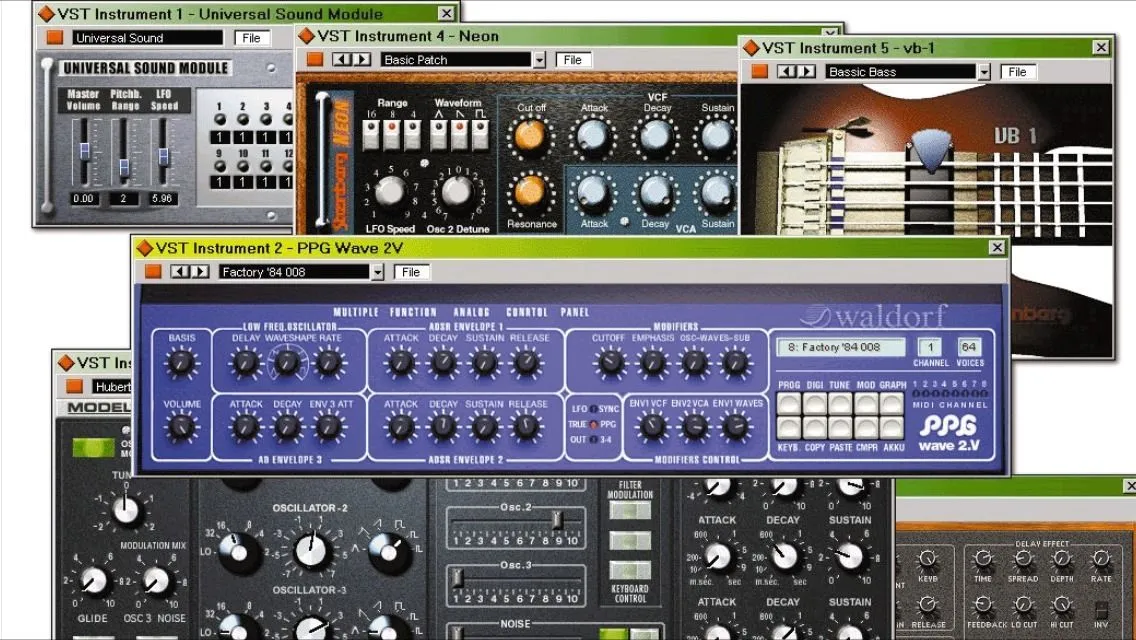
Task: Click the CUTOFF knob in PPG Wave
Action: pyautogui.click(x=609, y=362)
